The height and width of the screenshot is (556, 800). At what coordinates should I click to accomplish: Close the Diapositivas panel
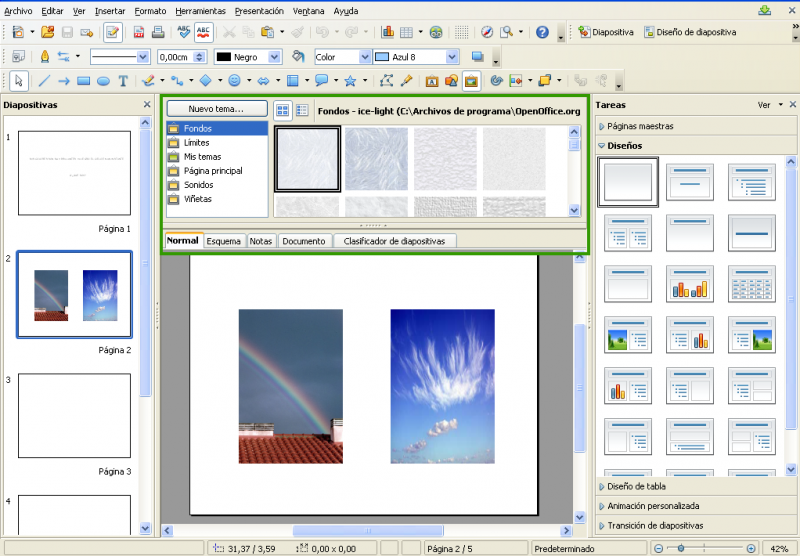click(x=147, y=105)
